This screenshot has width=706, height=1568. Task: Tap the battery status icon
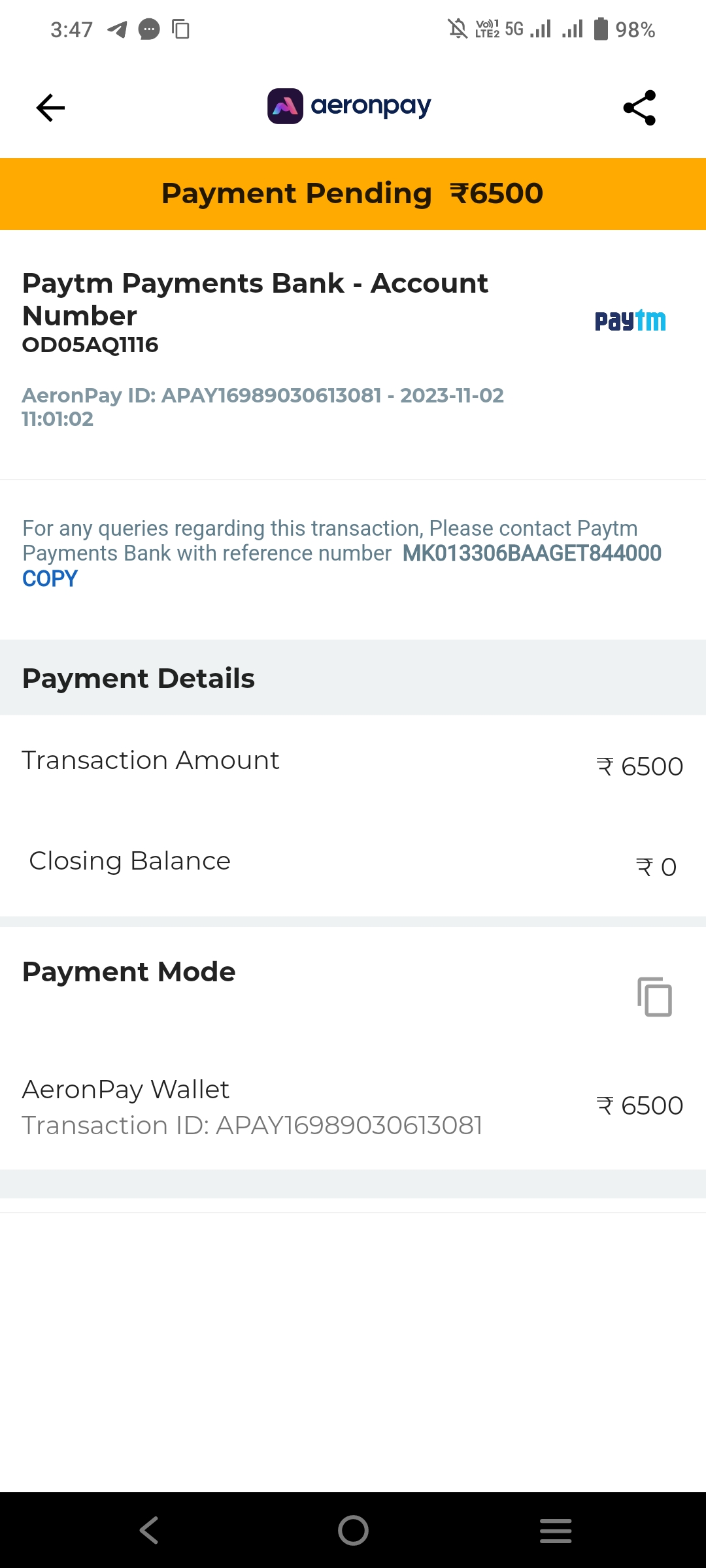pos(600,29)
